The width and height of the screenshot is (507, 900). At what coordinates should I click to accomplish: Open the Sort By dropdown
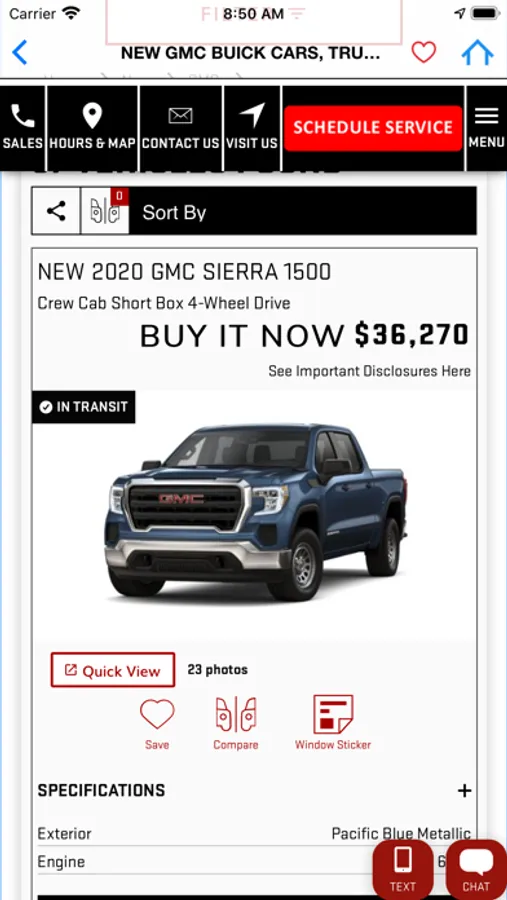pyautogui.click(x=303, y=211)
